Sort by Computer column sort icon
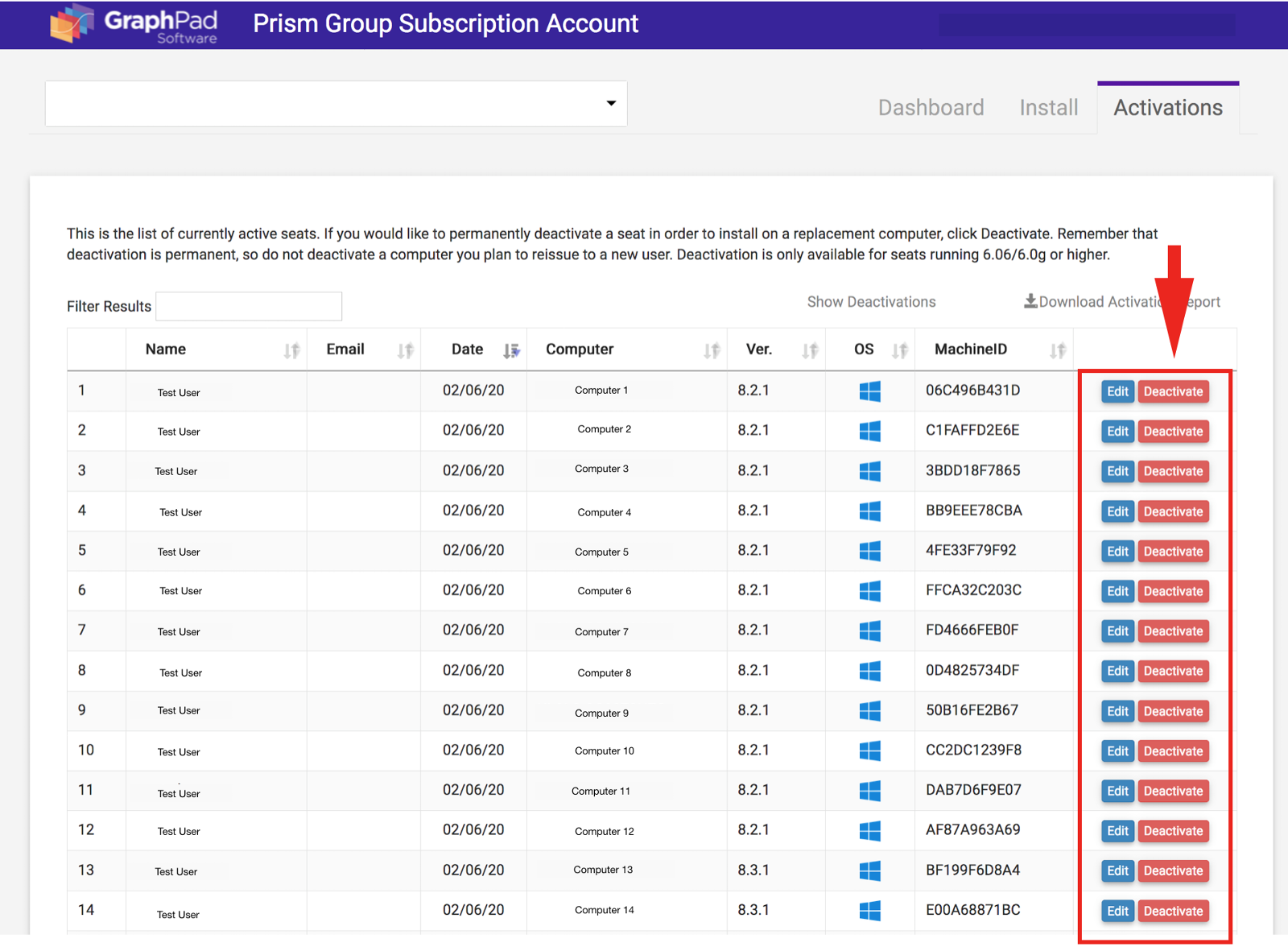 tap(712, 350)
